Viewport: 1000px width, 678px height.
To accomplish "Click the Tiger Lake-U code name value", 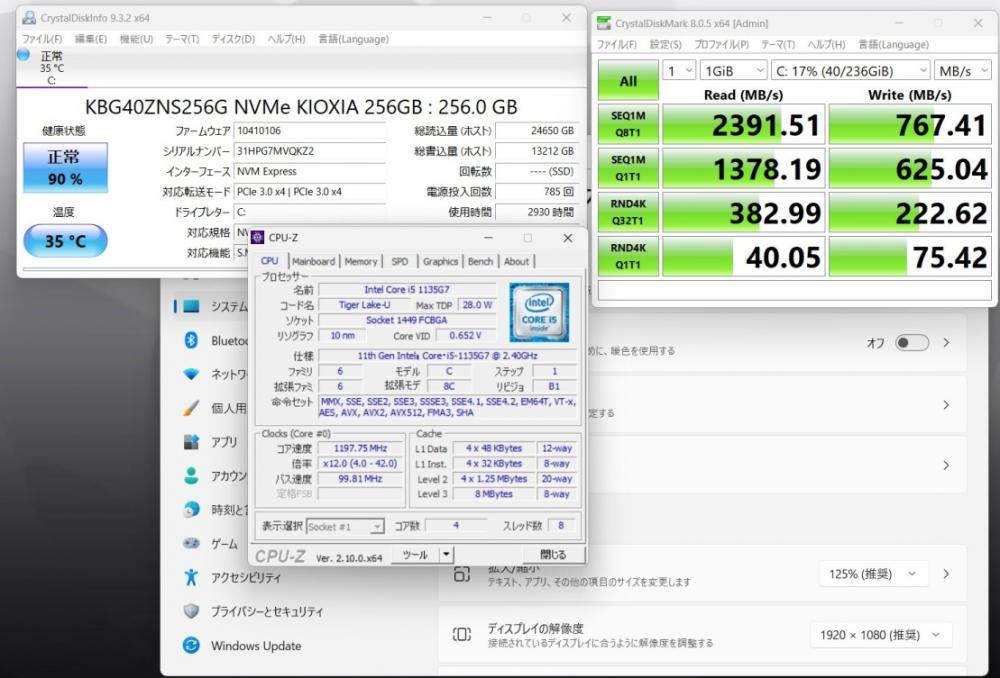I will click(364, 305).
